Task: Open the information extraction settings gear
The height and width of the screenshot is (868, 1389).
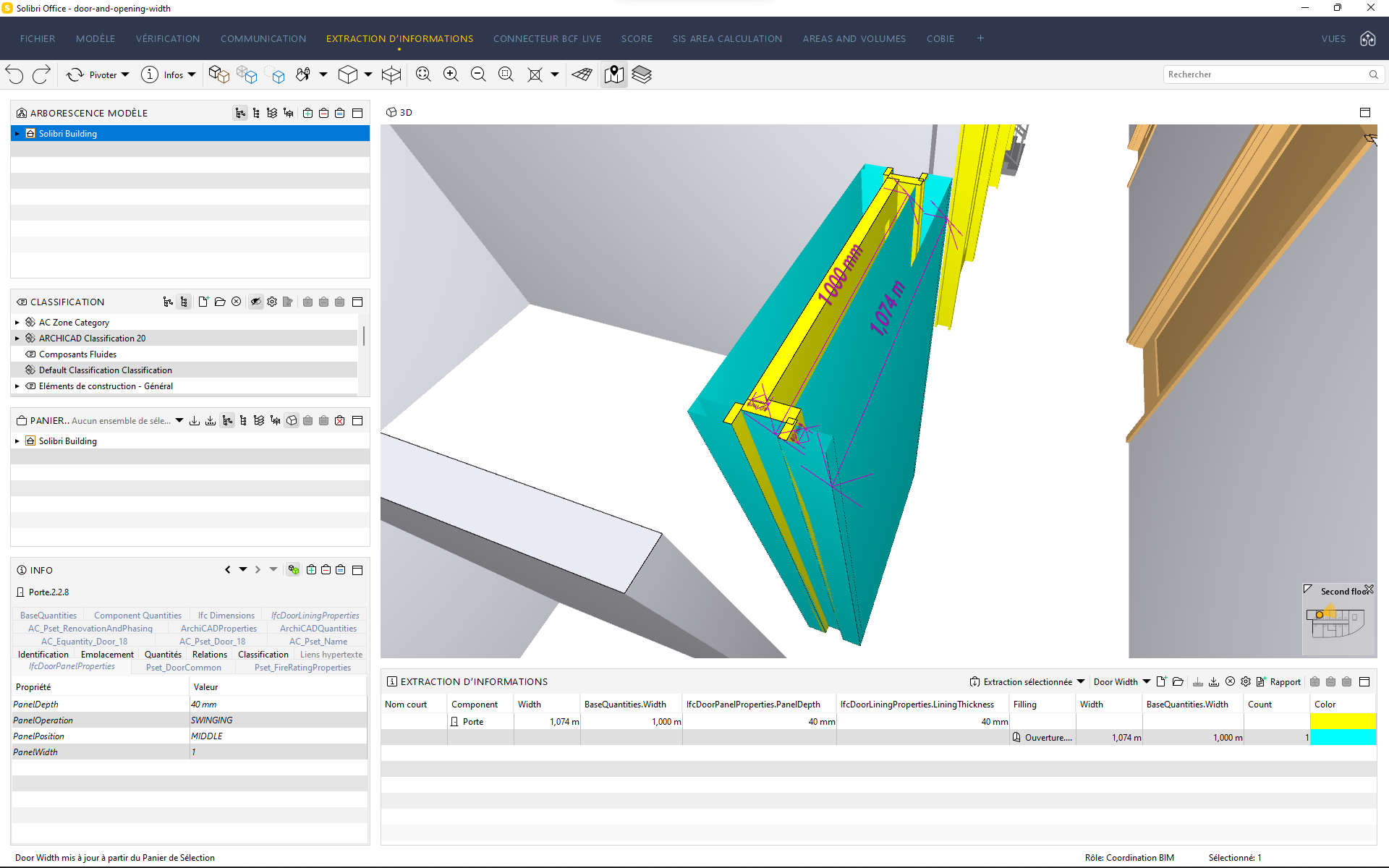Action: (1246, 681)
